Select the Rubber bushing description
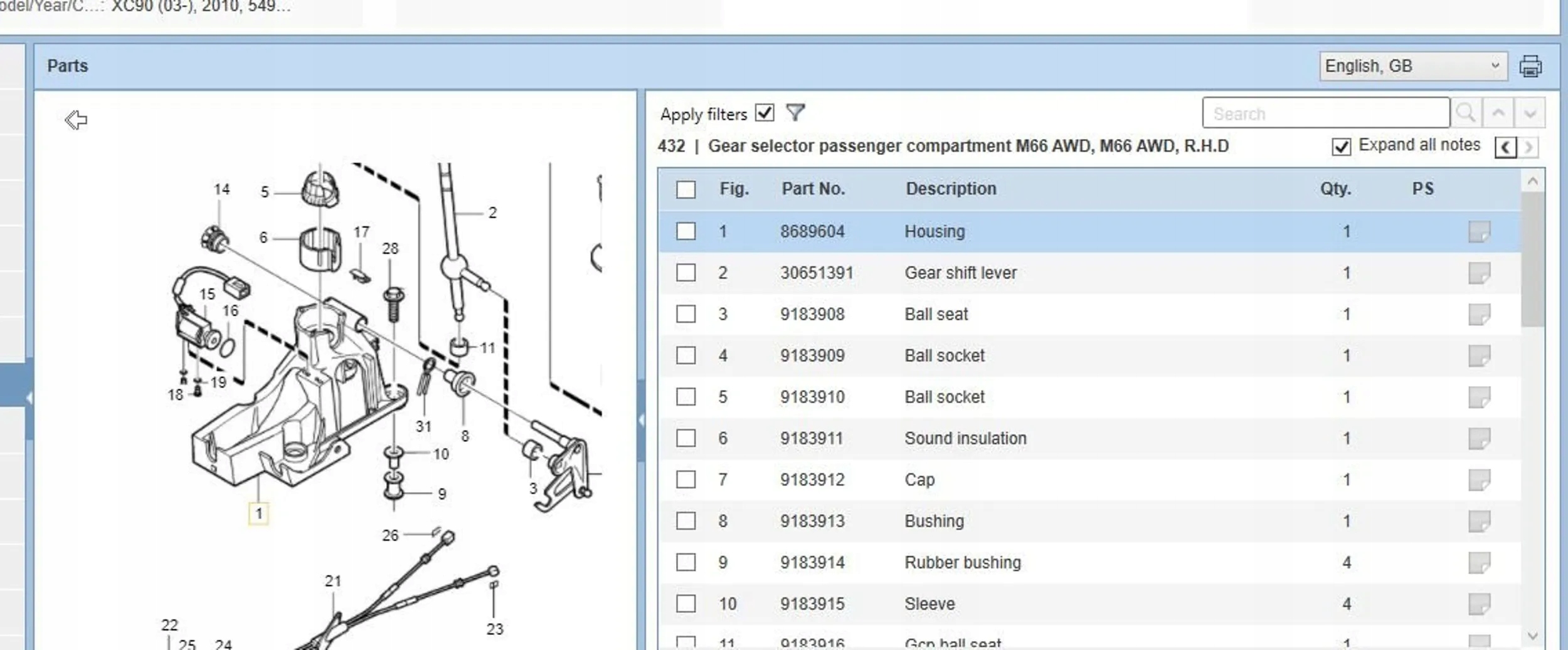Screen dimensions: 1568x650 tap(963, 562)
